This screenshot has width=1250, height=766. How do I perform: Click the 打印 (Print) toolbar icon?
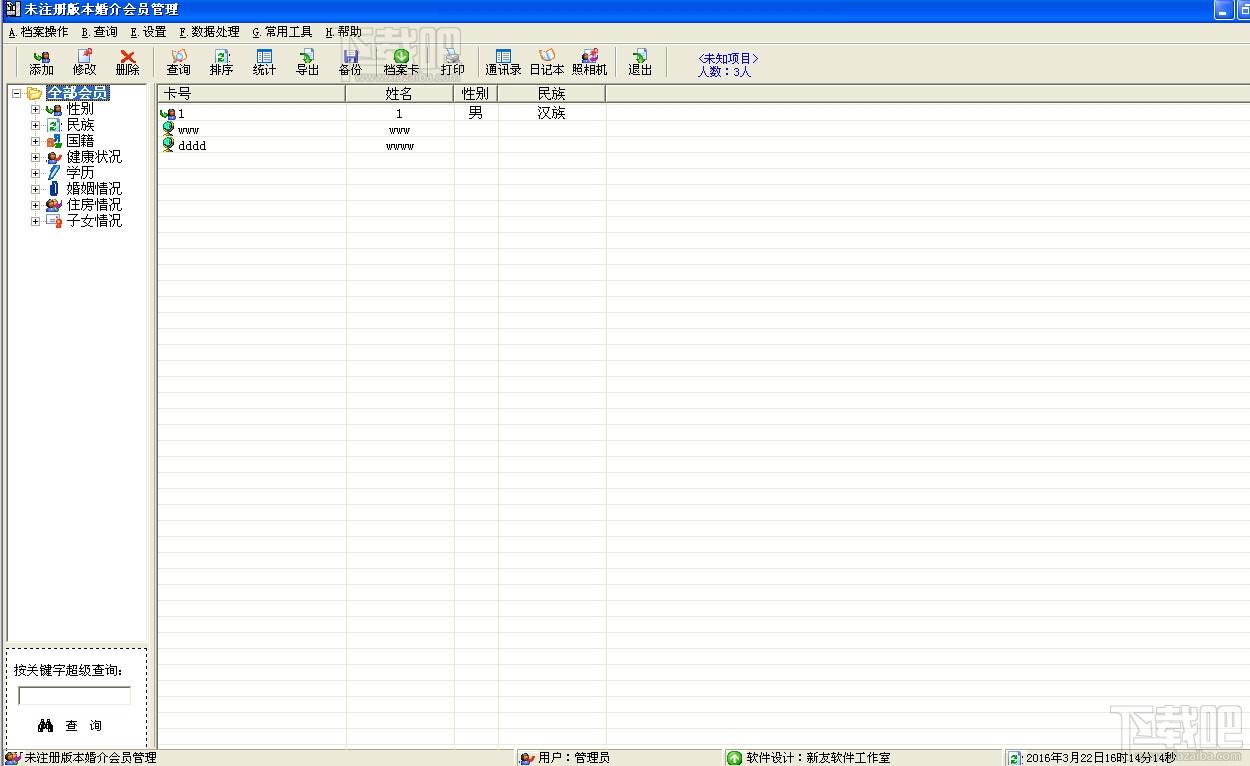click(452, 62)
